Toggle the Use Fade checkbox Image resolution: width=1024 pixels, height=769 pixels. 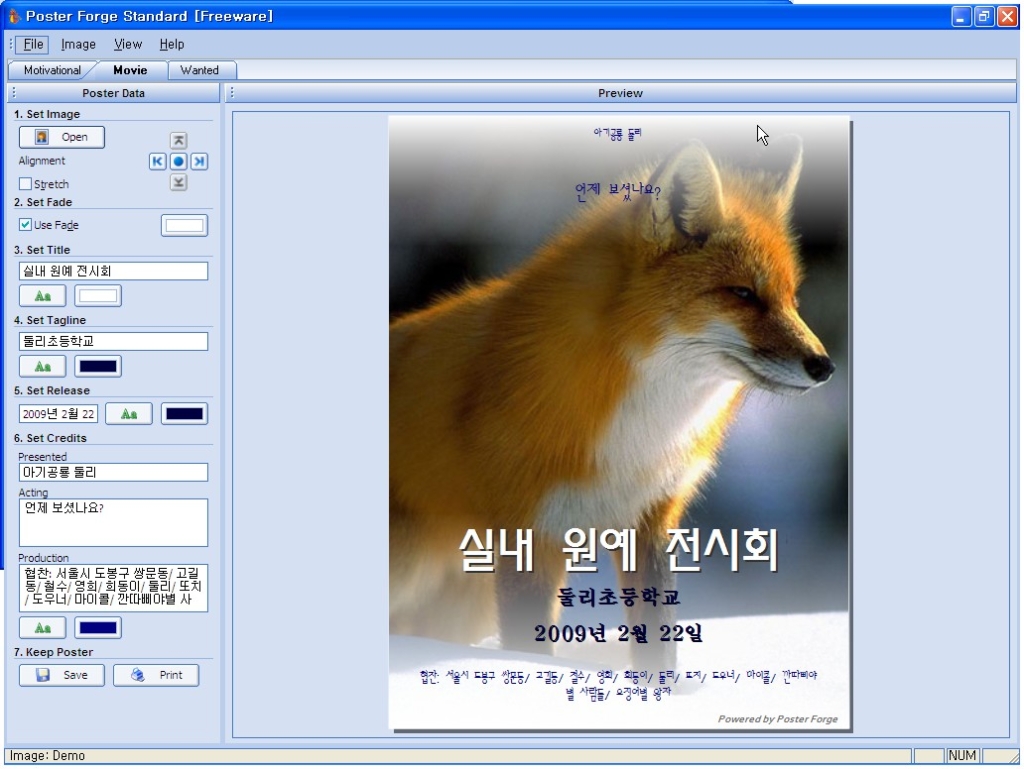25,225
